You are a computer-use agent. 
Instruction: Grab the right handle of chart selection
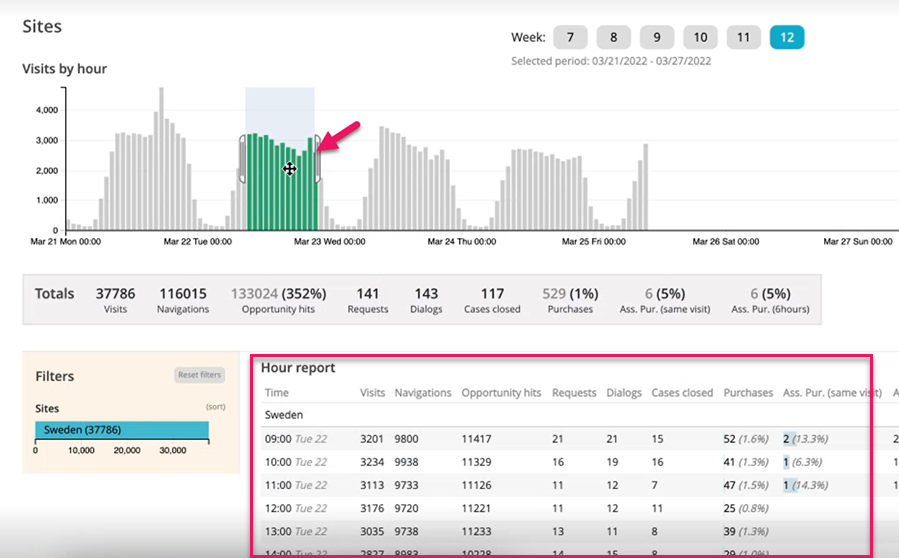pos(318,160)
